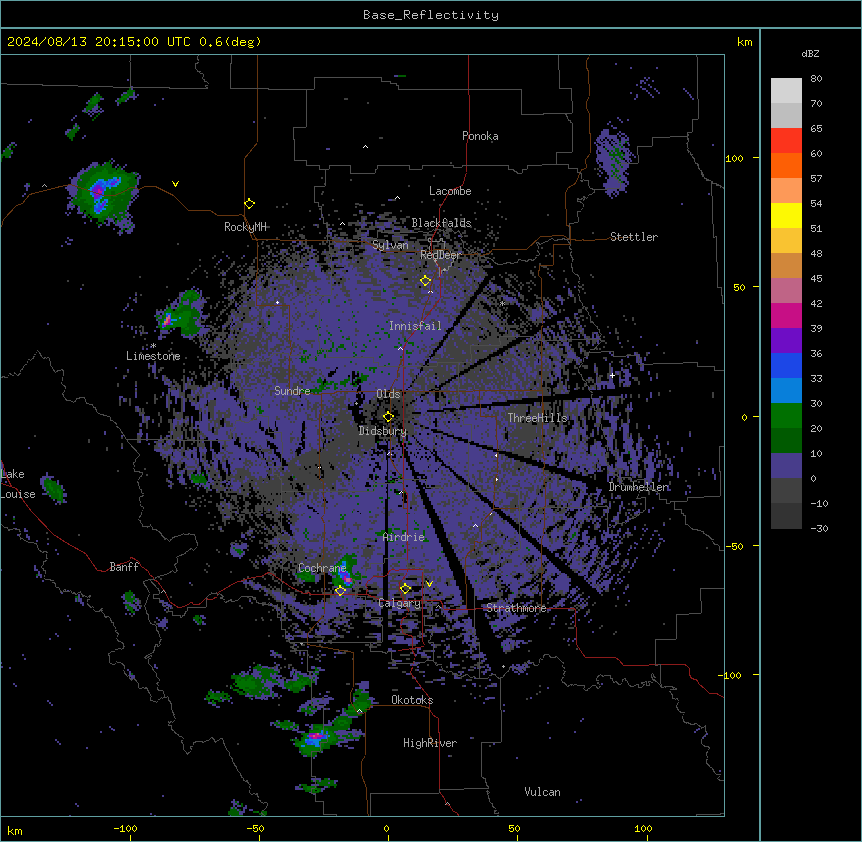Click the 20 dBZ dark green legend swatch
Screen dimensions: 862x842
point(786,440)
